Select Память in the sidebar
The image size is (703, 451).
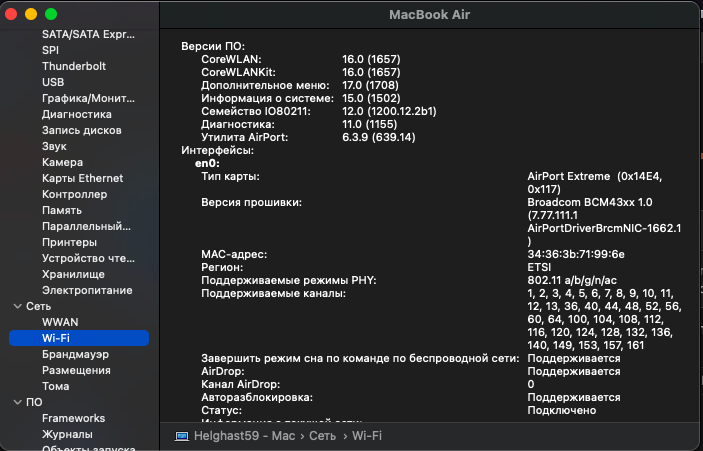coord(62,210)
